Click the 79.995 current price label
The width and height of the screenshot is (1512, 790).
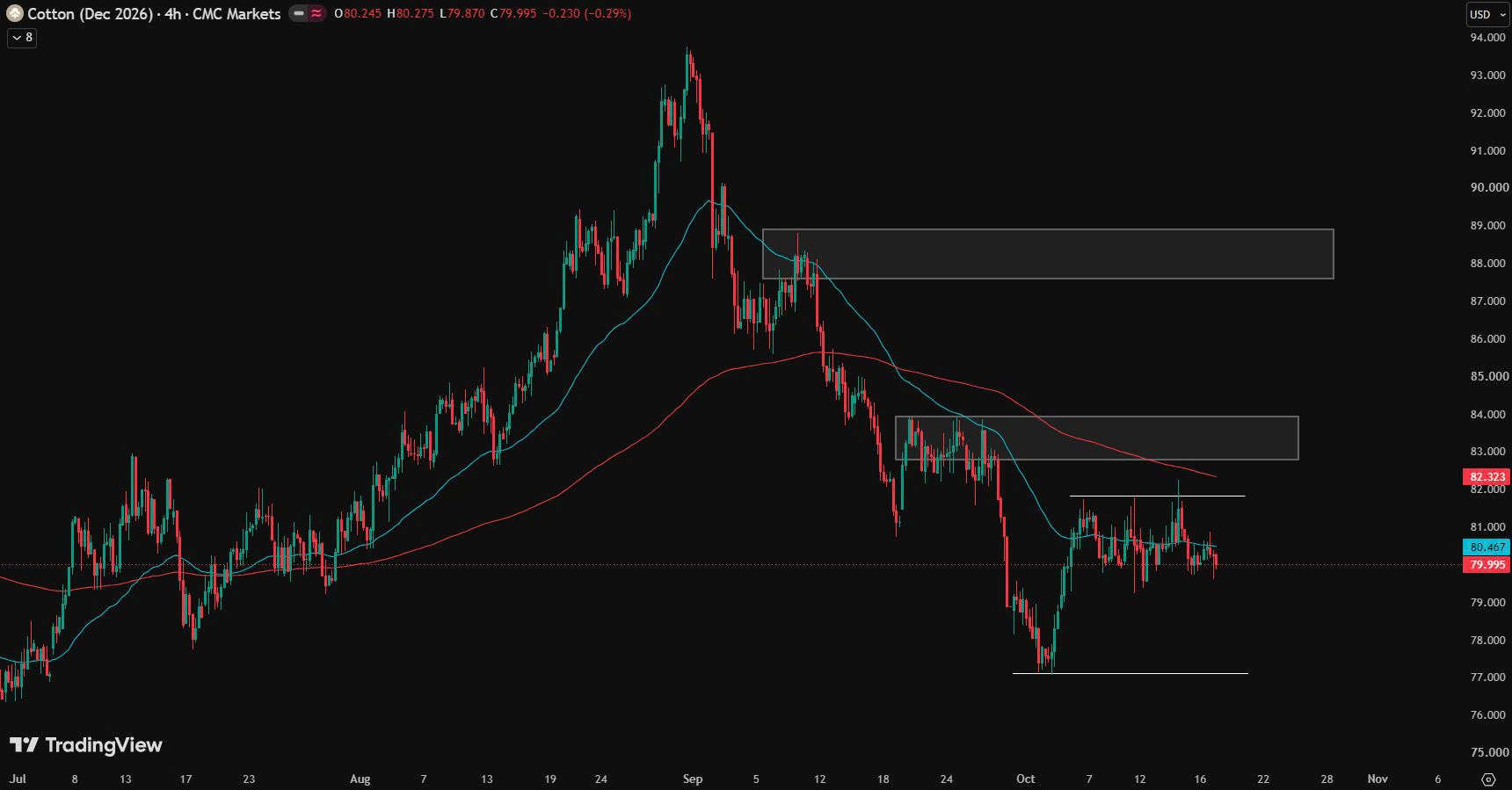(x=1487, y=565)
